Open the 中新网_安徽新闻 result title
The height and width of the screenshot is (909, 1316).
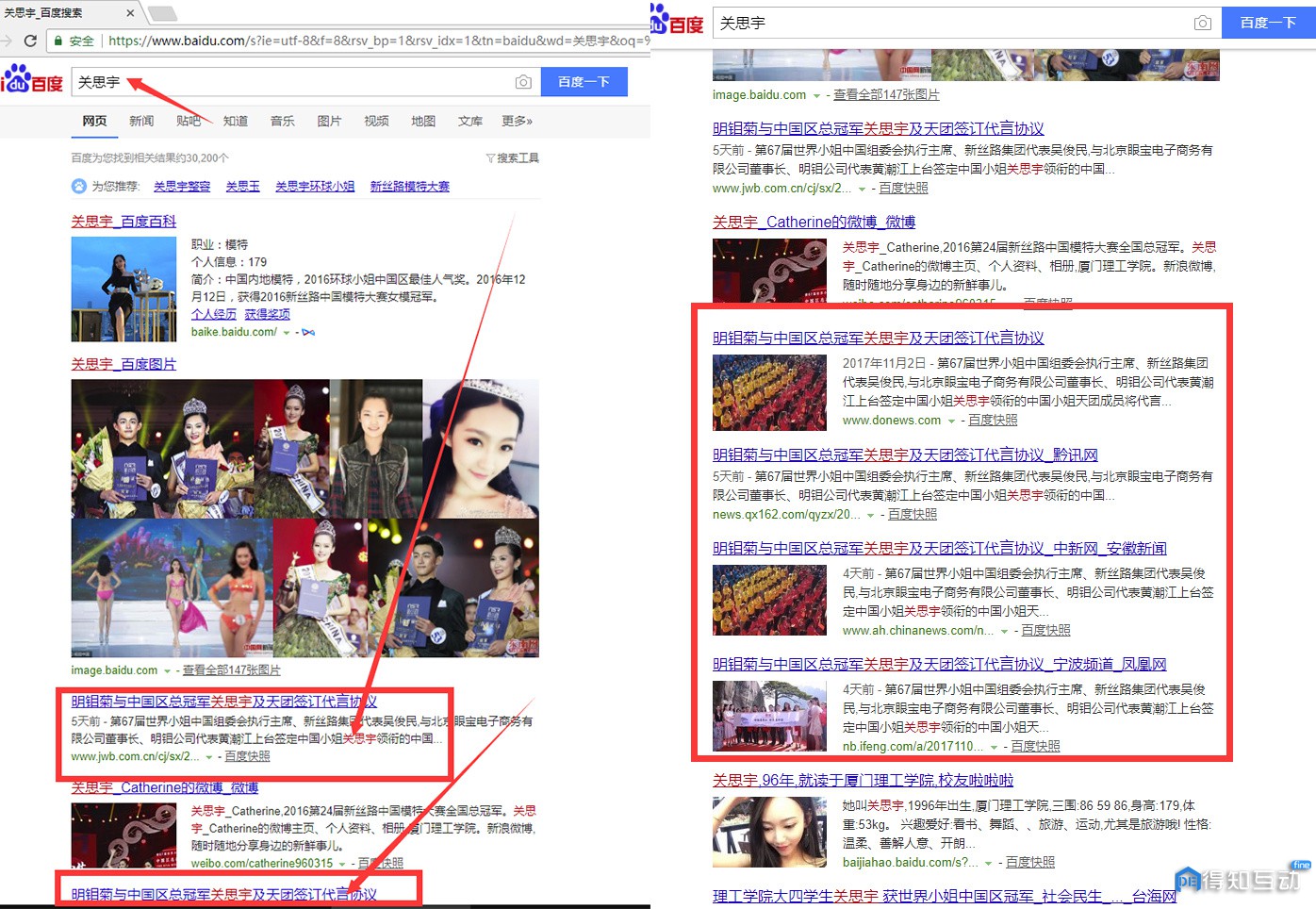tap(940, 548)
